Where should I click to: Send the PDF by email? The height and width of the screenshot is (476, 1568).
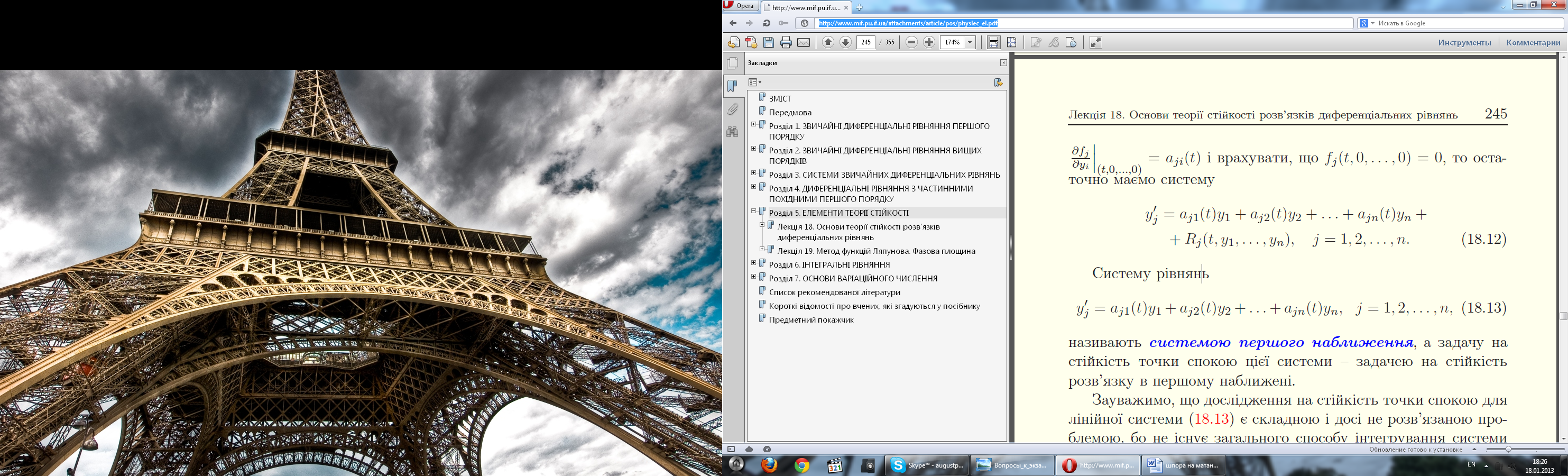804,42
